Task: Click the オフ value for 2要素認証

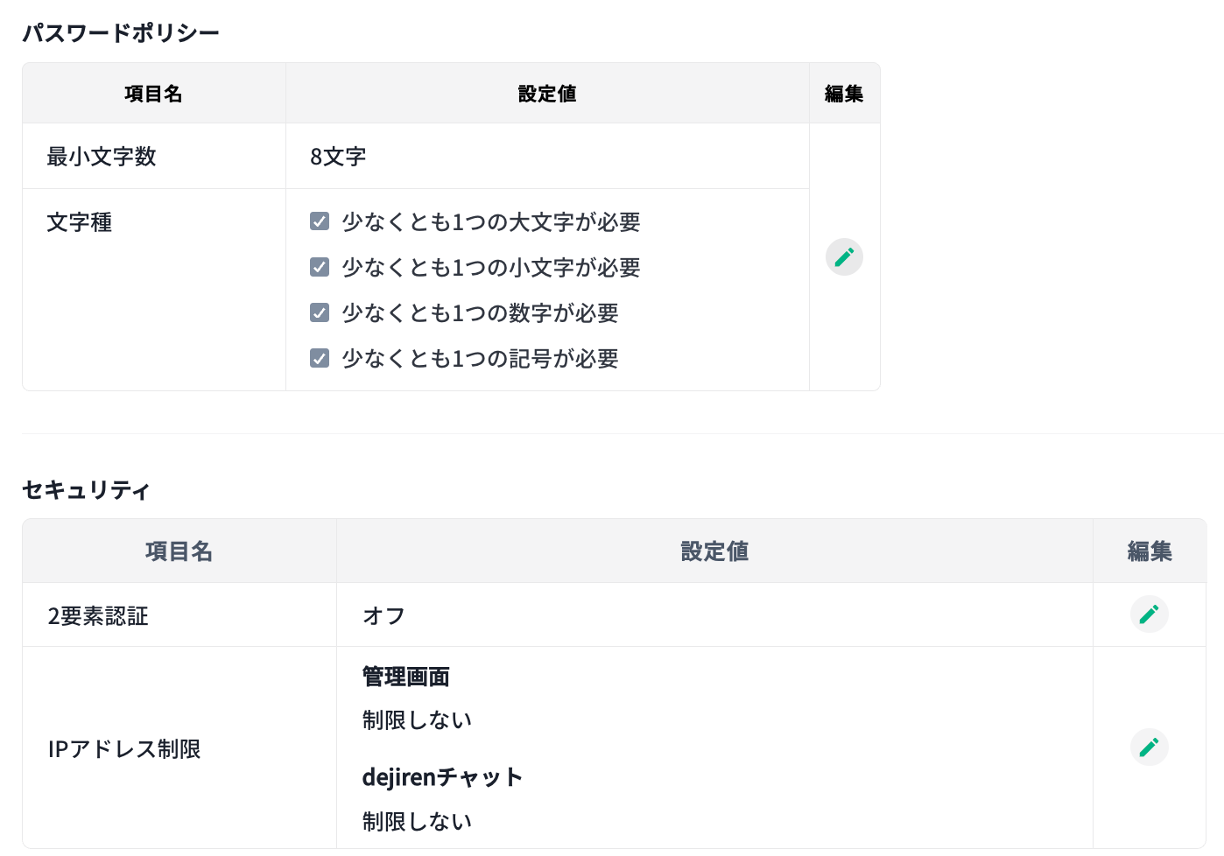Action: (384, 616)
